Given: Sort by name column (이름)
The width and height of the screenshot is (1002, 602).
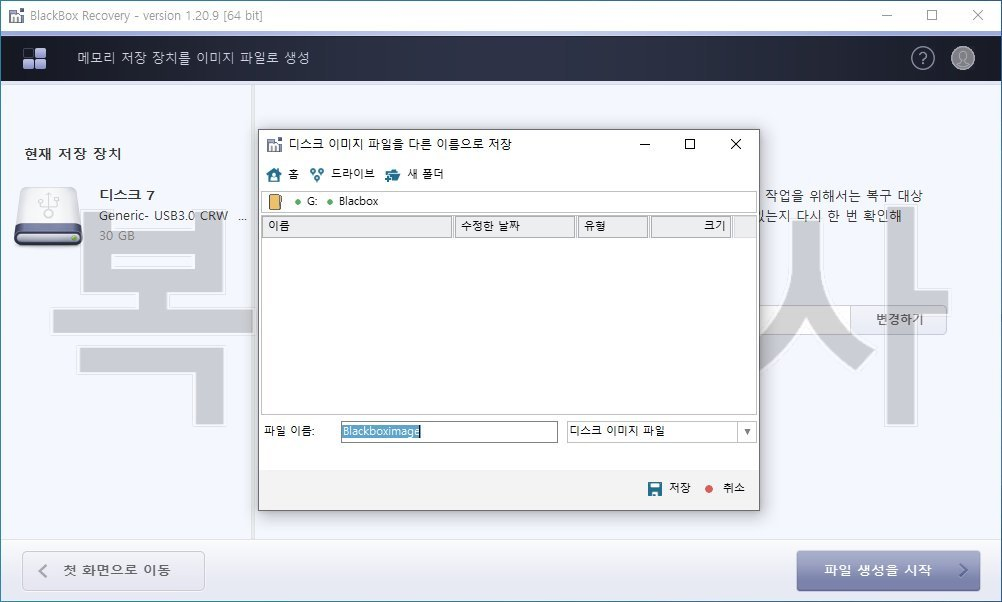Looking at the screenshot, I should (x=357, y=226).
